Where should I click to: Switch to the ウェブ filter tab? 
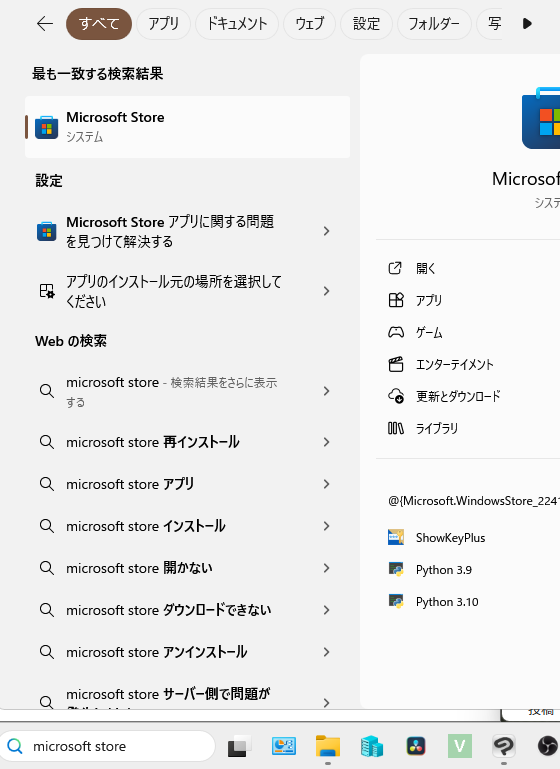click(x=309, y=24)
